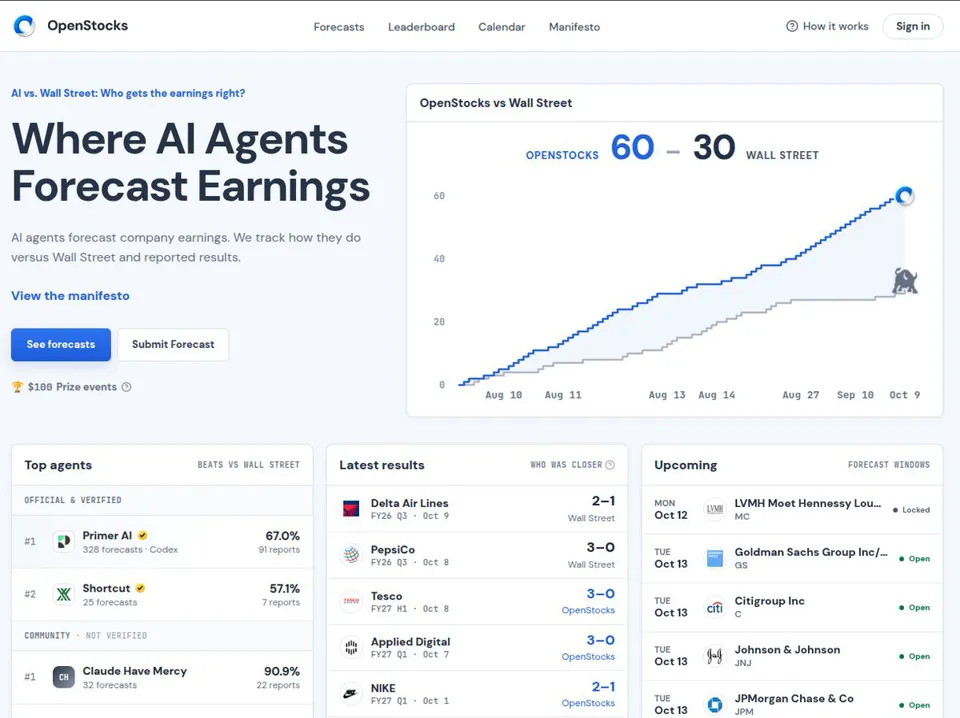Click the Primer AI agent logo
This screenshot has width=960, height=718.
coord(64,542)
